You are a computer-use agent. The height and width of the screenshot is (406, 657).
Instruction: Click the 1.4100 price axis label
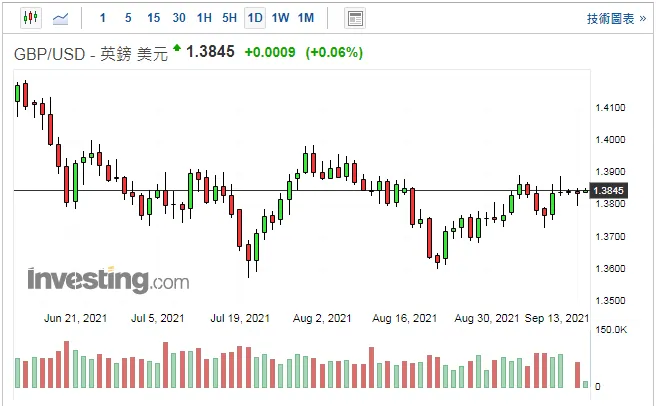(x=610, y=108)
